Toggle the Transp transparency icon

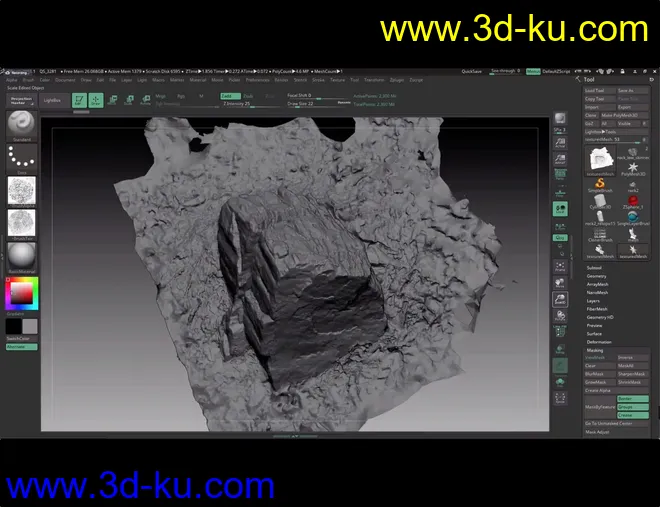click(560, 349)
